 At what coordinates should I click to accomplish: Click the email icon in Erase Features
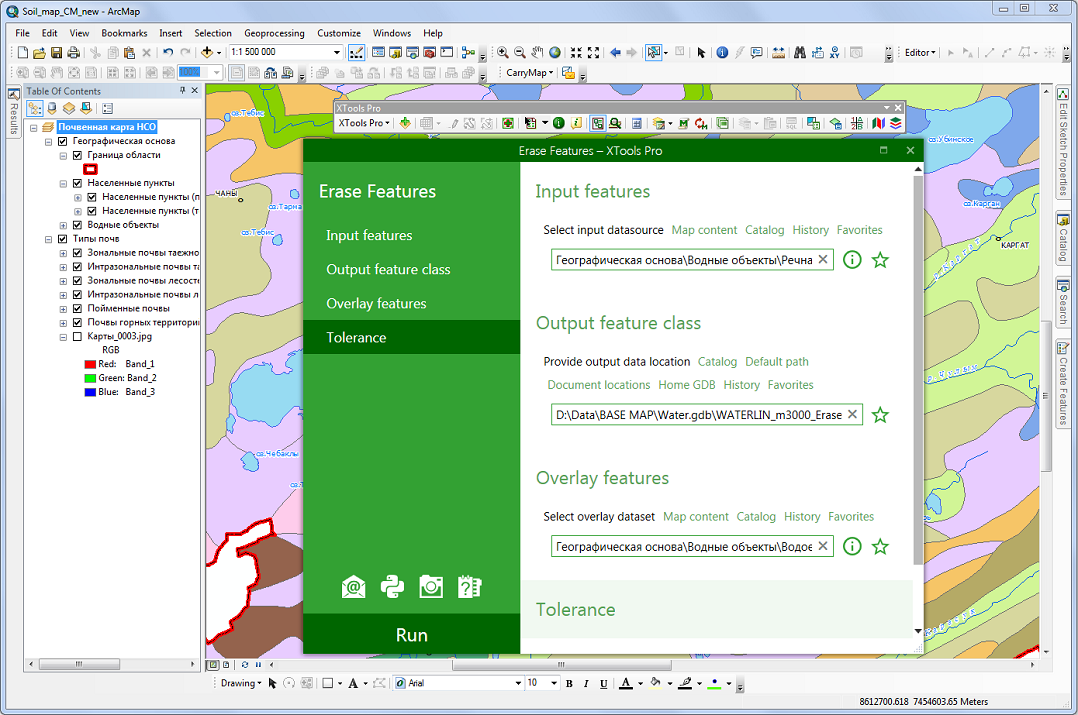click(353, 587)
